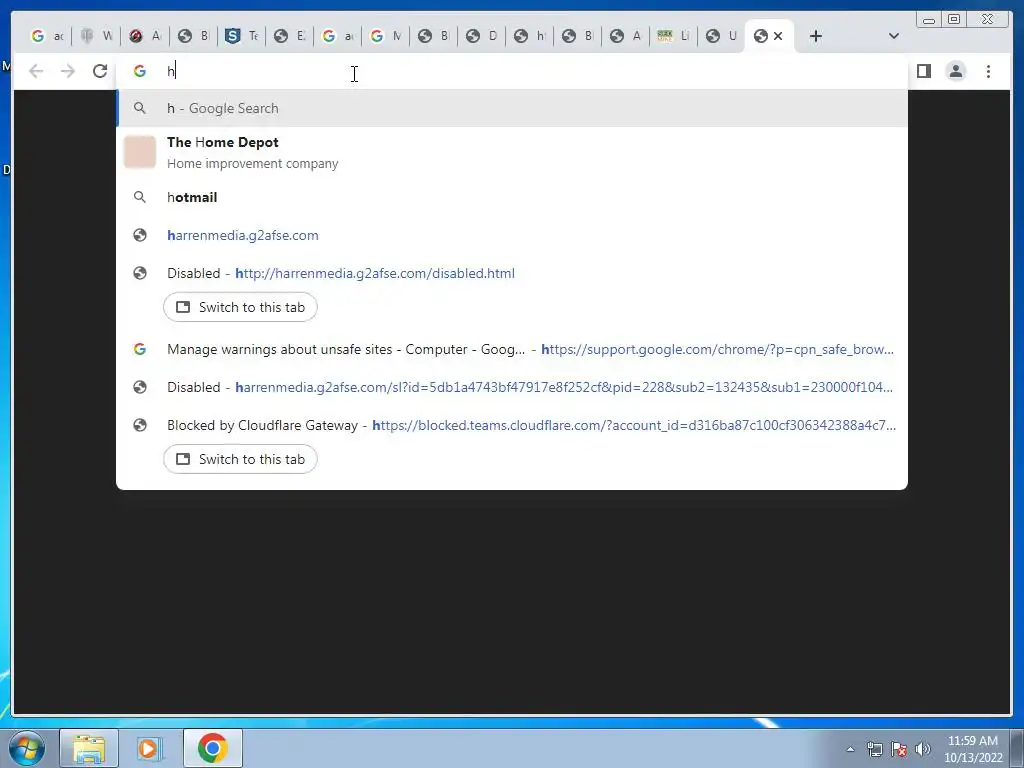Click 'Switch to this tab' under Cloudflare Gateway
The image size is (1024, 768).
240,459
